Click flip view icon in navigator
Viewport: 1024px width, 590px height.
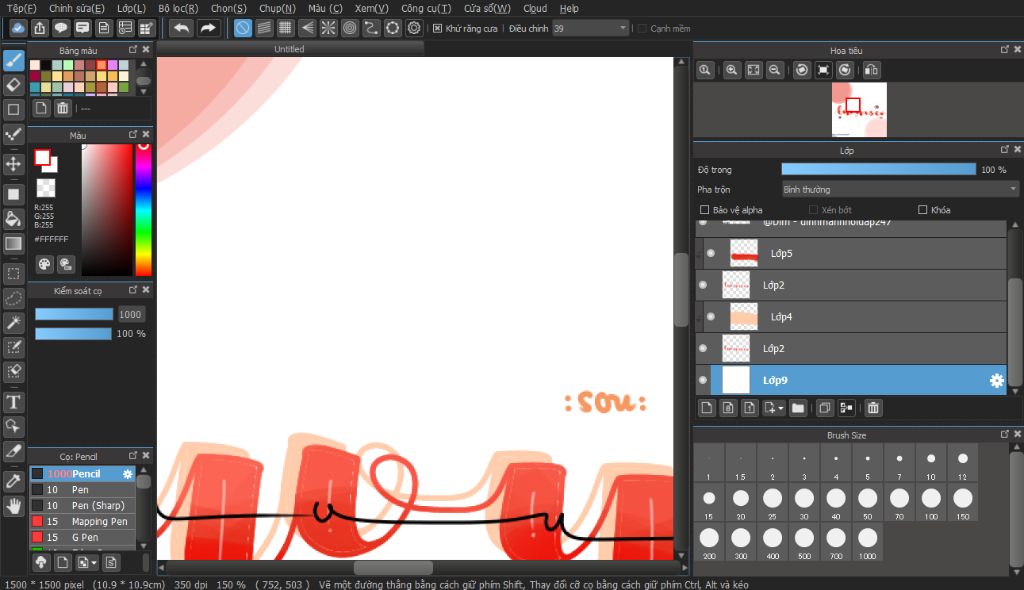pyautogui.click(x=871, y=70)
